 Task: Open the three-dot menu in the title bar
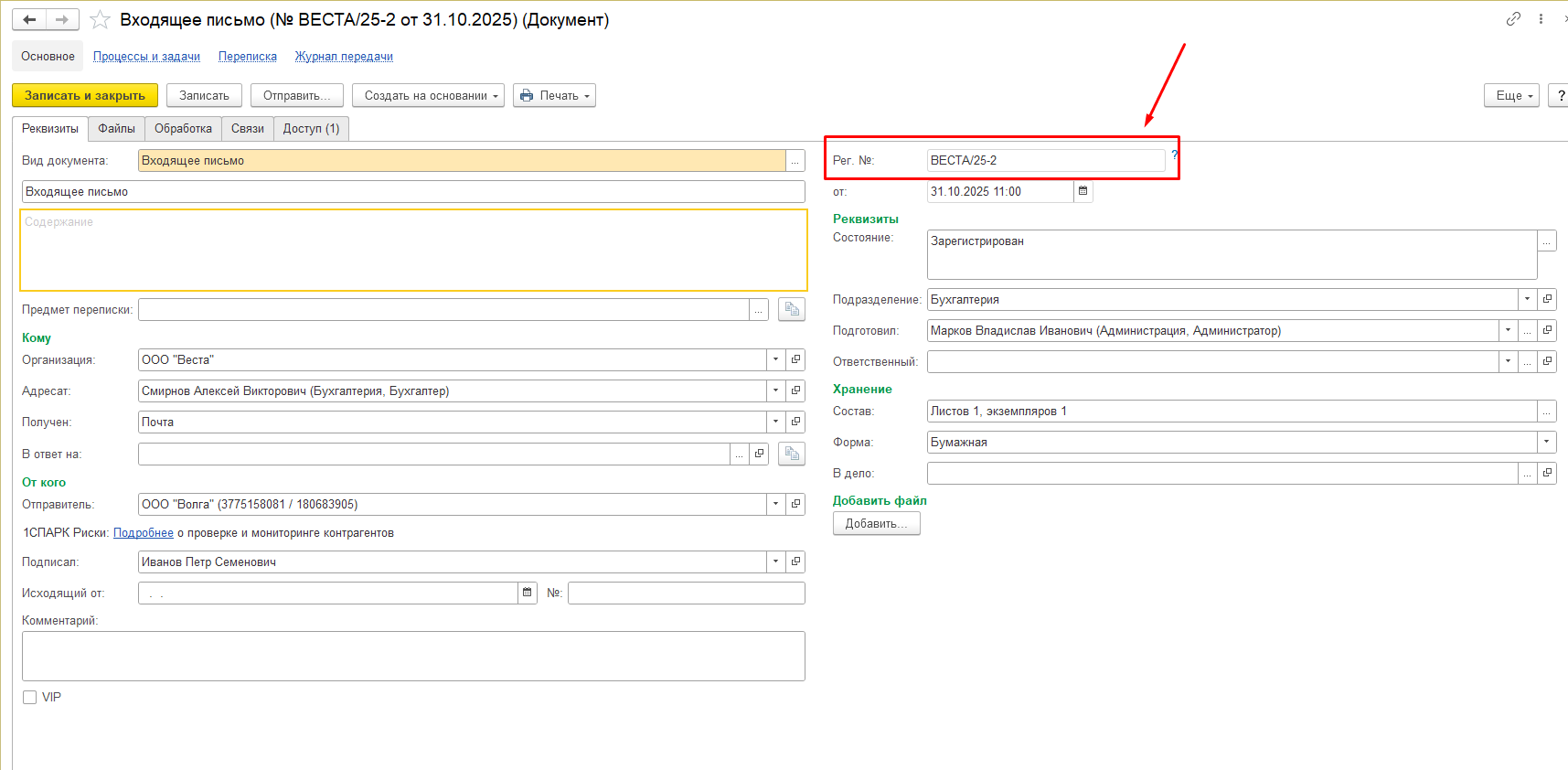click(x=1541, y=18)
